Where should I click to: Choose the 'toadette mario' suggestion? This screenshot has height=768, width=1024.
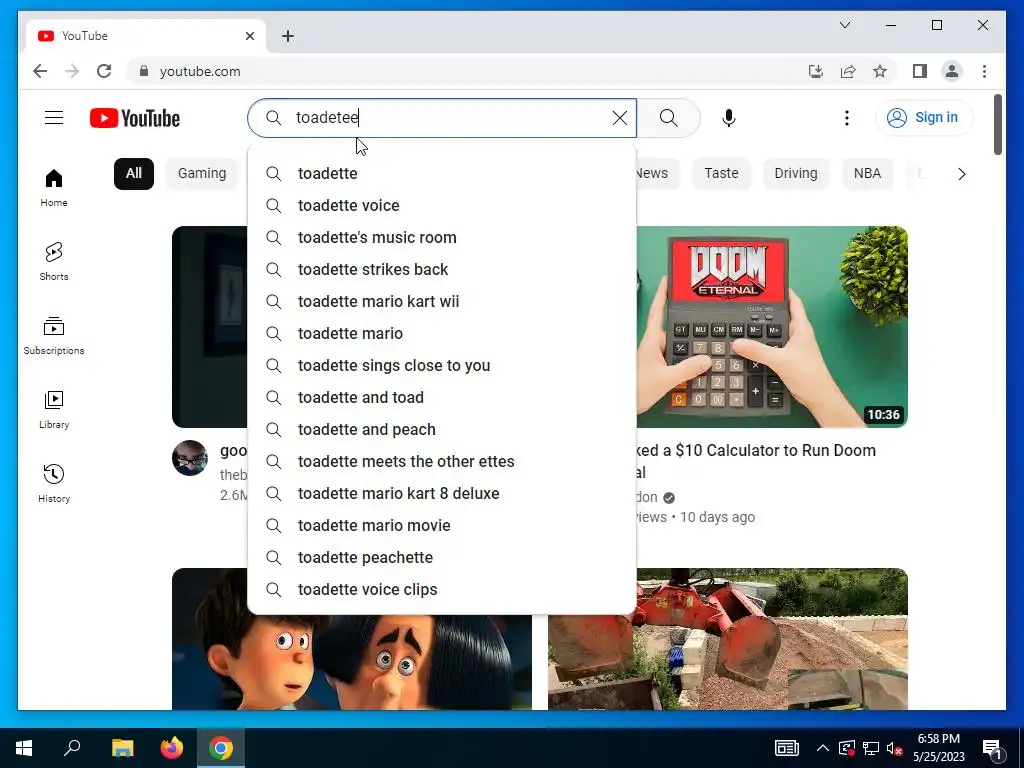point(442,334)
